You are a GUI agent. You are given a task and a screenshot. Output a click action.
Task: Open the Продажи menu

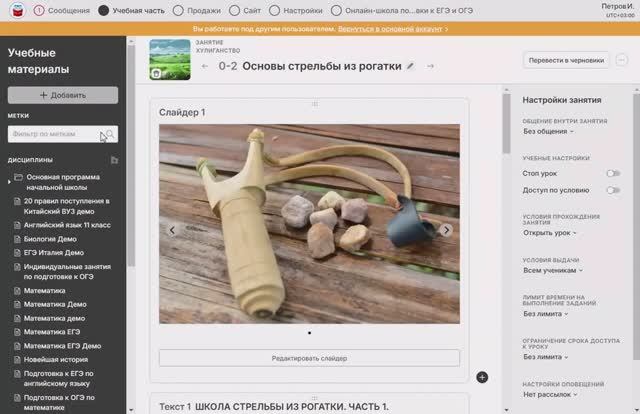point(200,10)
